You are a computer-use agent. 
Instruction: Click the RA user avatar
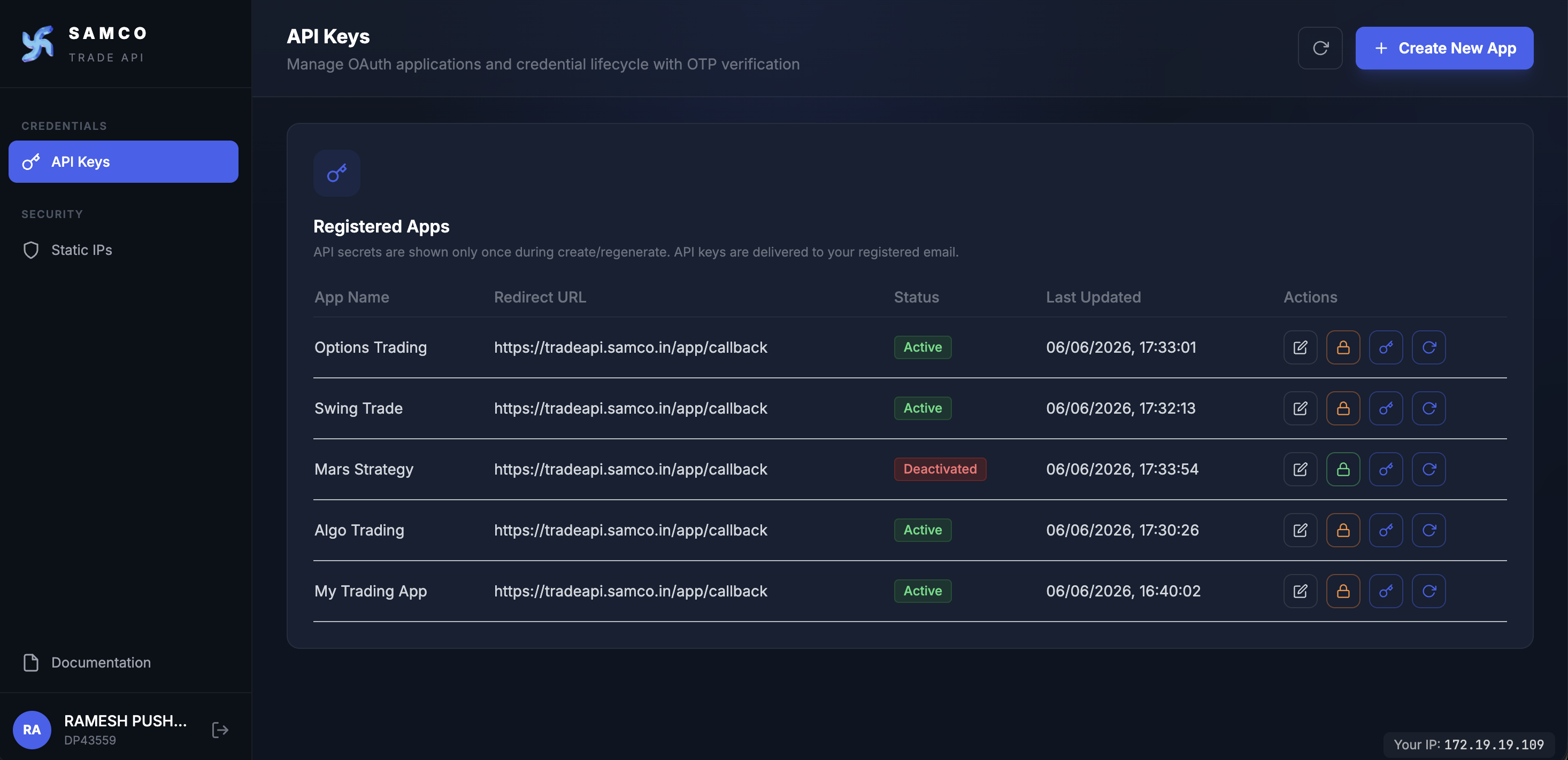pyautogui.click(x=32, y=730)
